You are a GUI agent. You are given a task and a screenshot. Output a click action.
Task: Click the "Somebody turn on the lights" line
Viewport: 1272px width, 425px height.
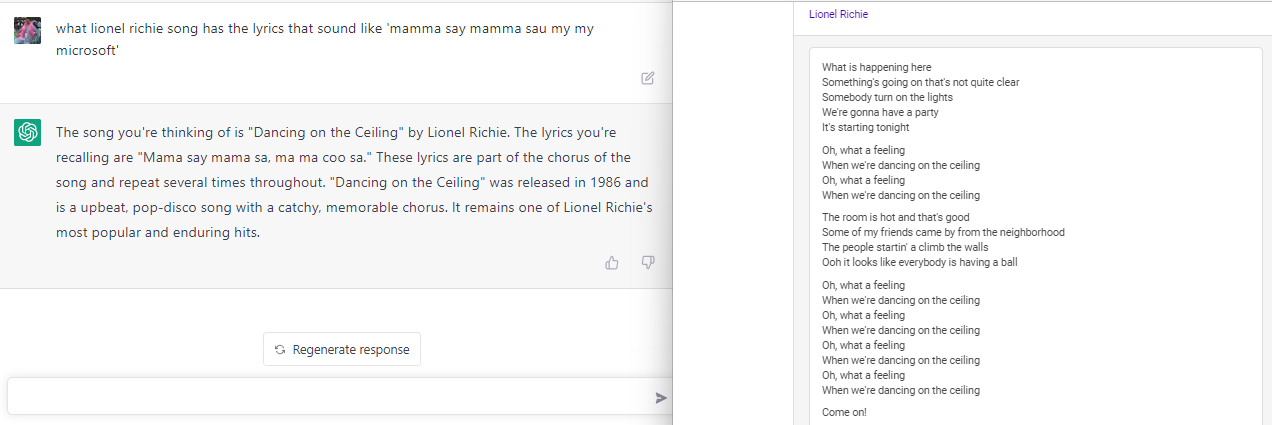tap(887, 98)
